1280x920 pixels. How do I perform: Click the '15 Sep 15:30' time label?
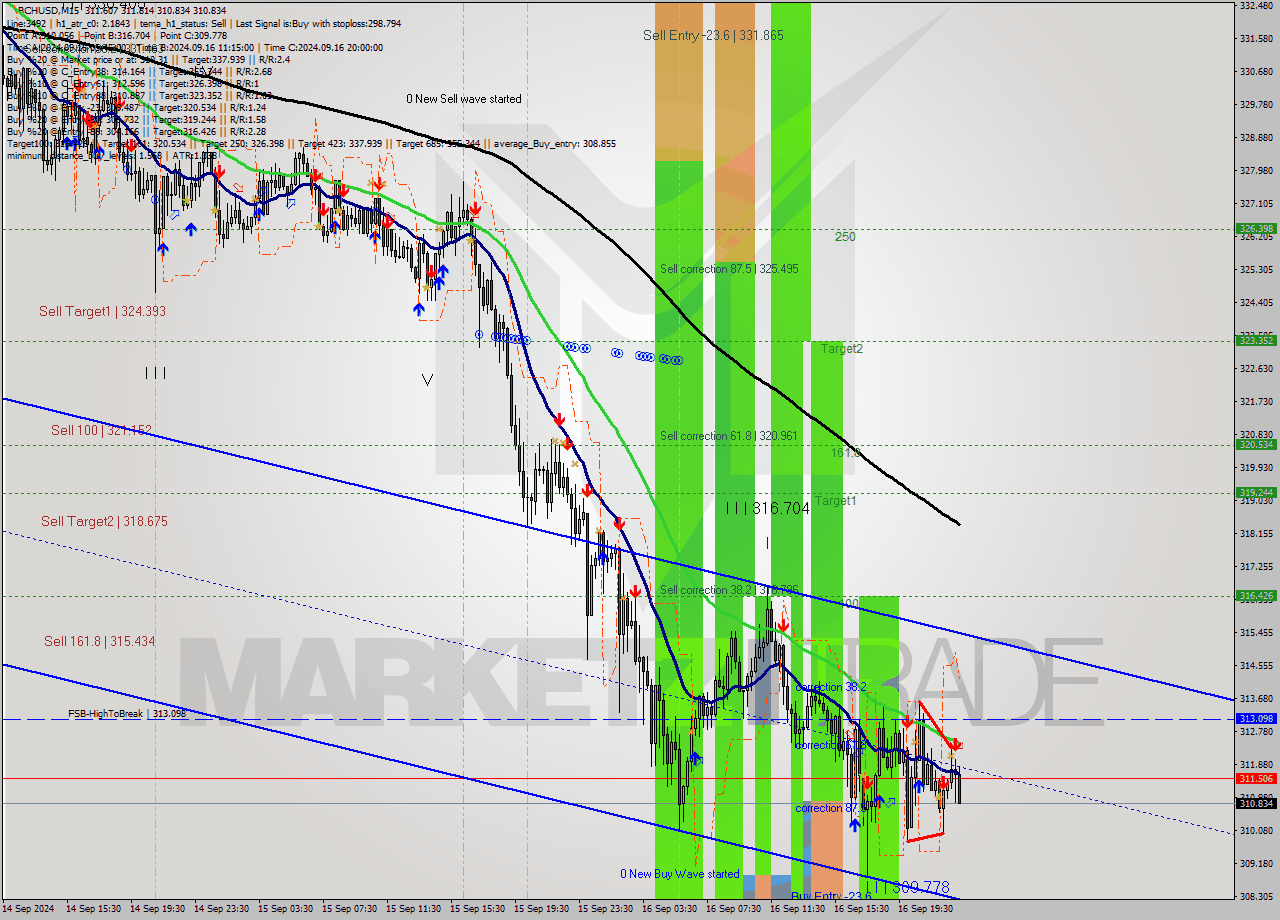click(x=478, y=909)
